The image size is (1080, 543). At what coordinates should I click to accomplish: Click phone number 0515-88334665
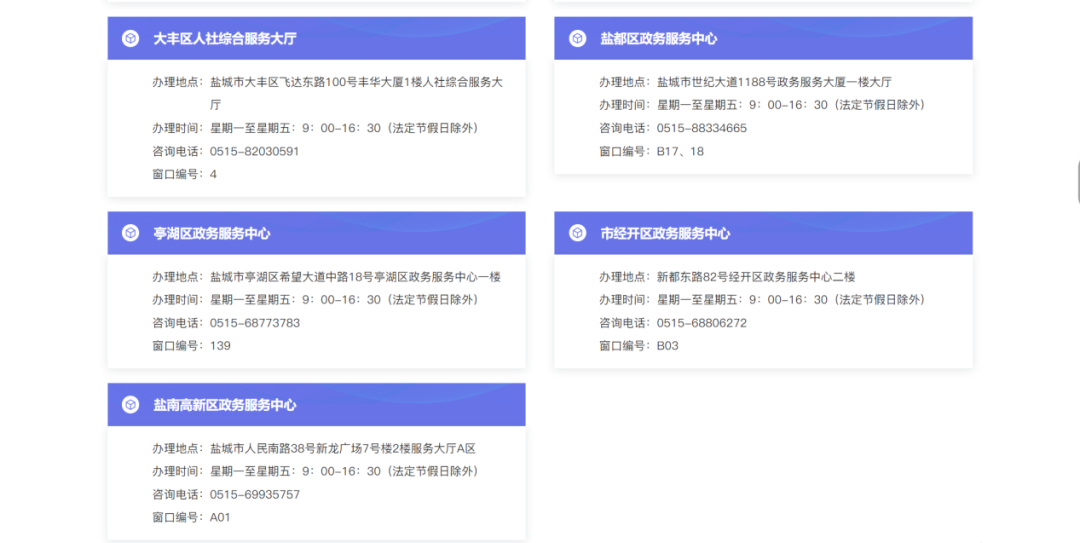[x=701, y=128]
